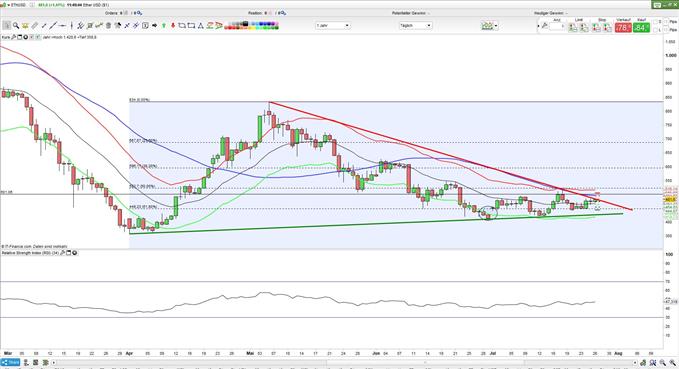Click the 'Potentieller Gewinn' label
The height and width of the screenshot is (369, 679).
408,13
